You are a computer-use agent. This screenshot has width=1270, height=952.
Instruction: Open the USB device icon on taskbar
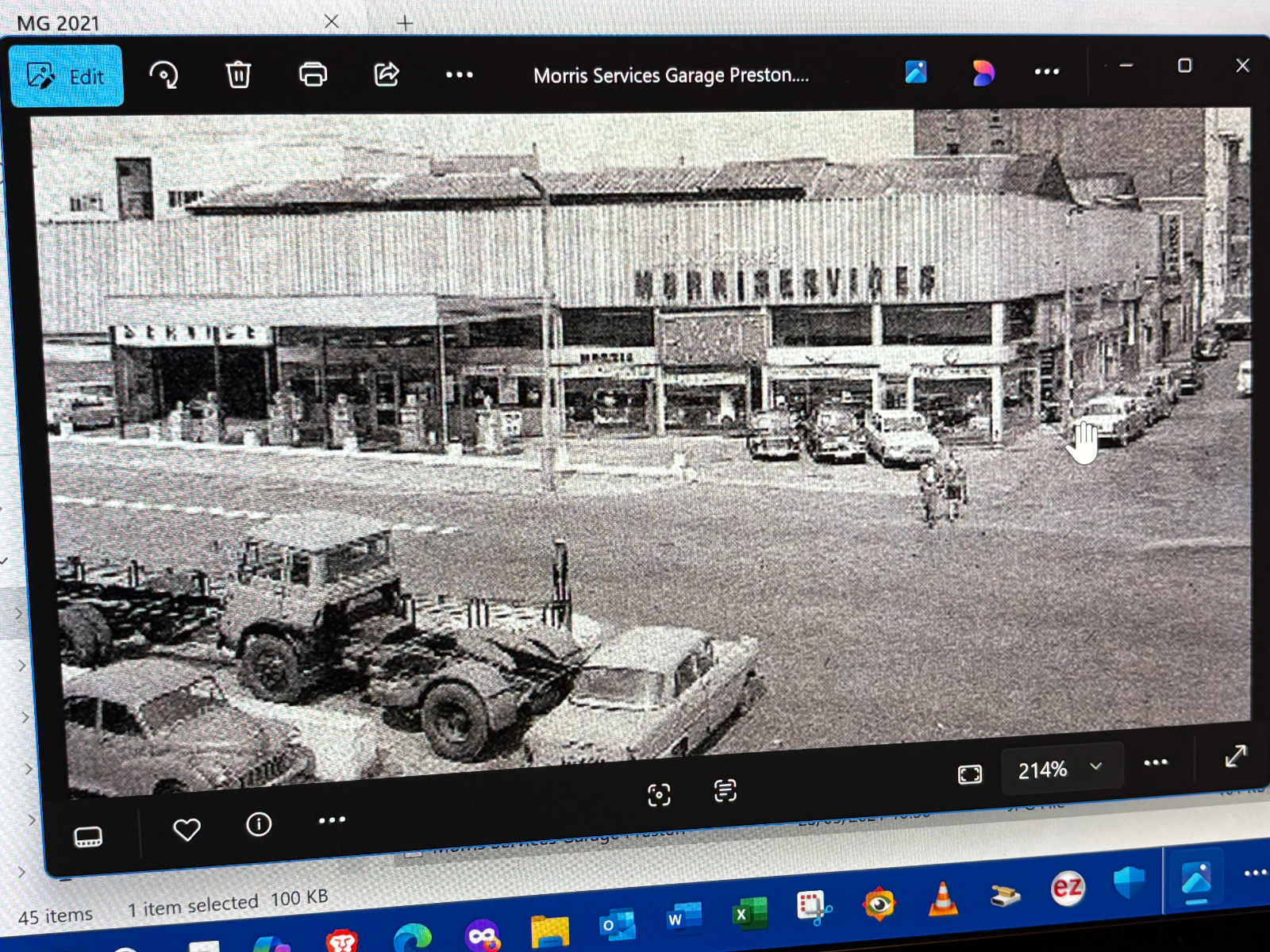[1005, 895]
